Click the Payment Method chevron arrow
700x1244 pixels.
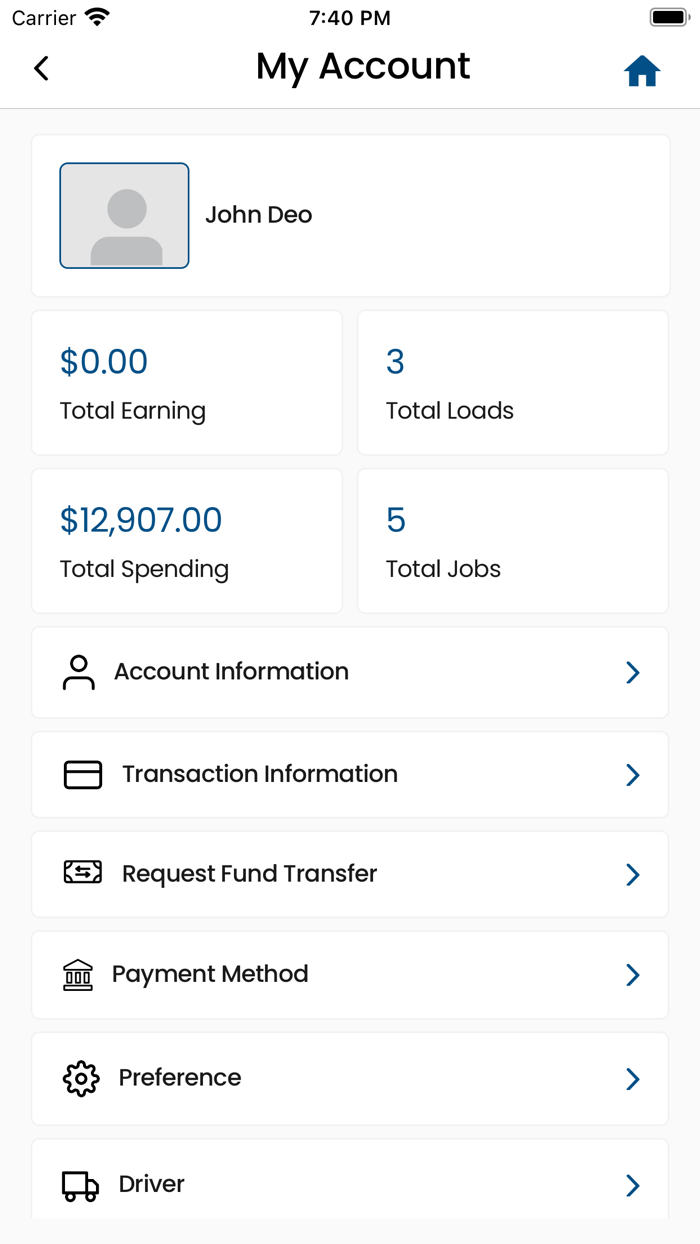(632, 975)
